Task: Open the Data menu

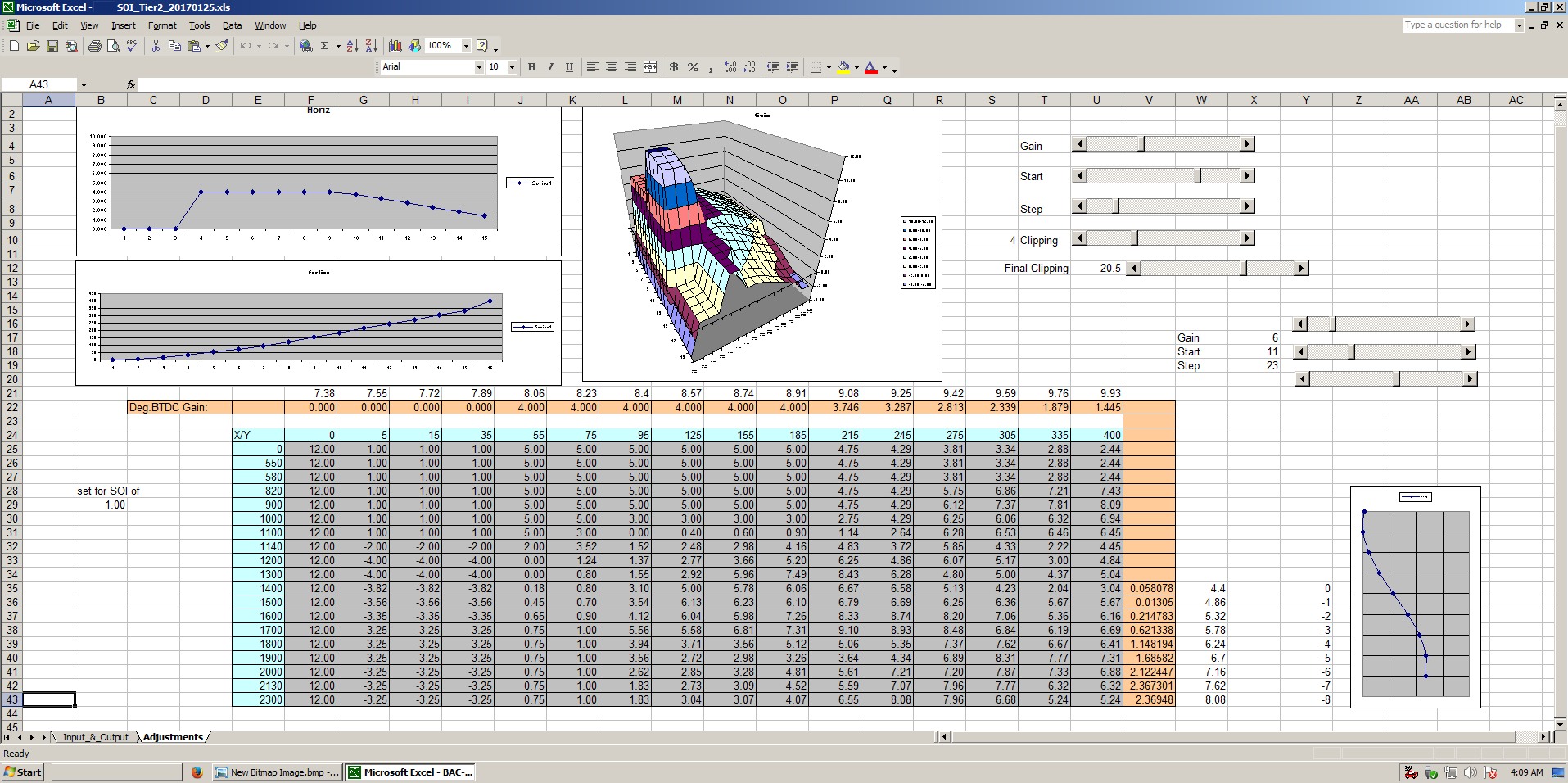Action: 232,25
